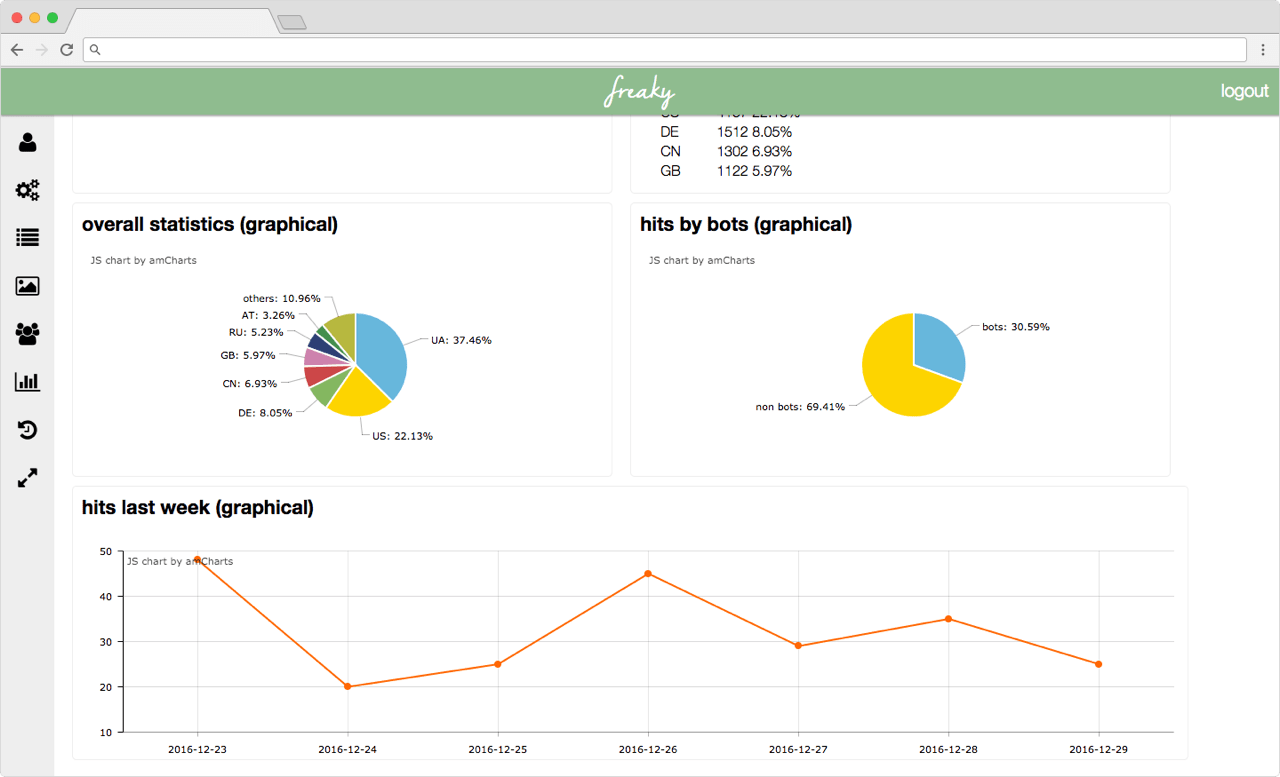
Task: Click the GB 1122 5.97% table row
Action: point(726,171)
